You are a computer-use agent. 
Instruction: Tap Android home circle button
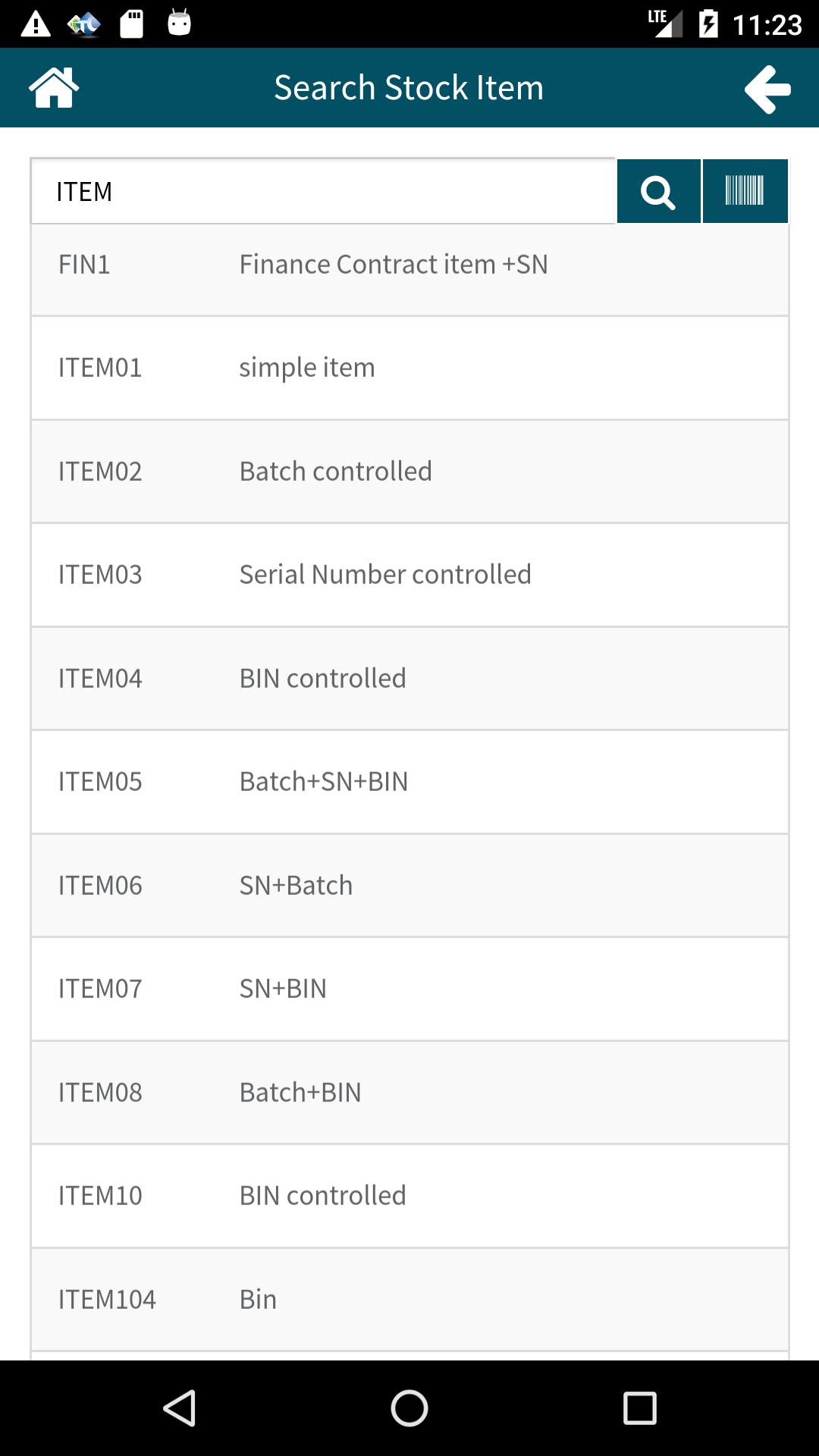click(409, 1408)
